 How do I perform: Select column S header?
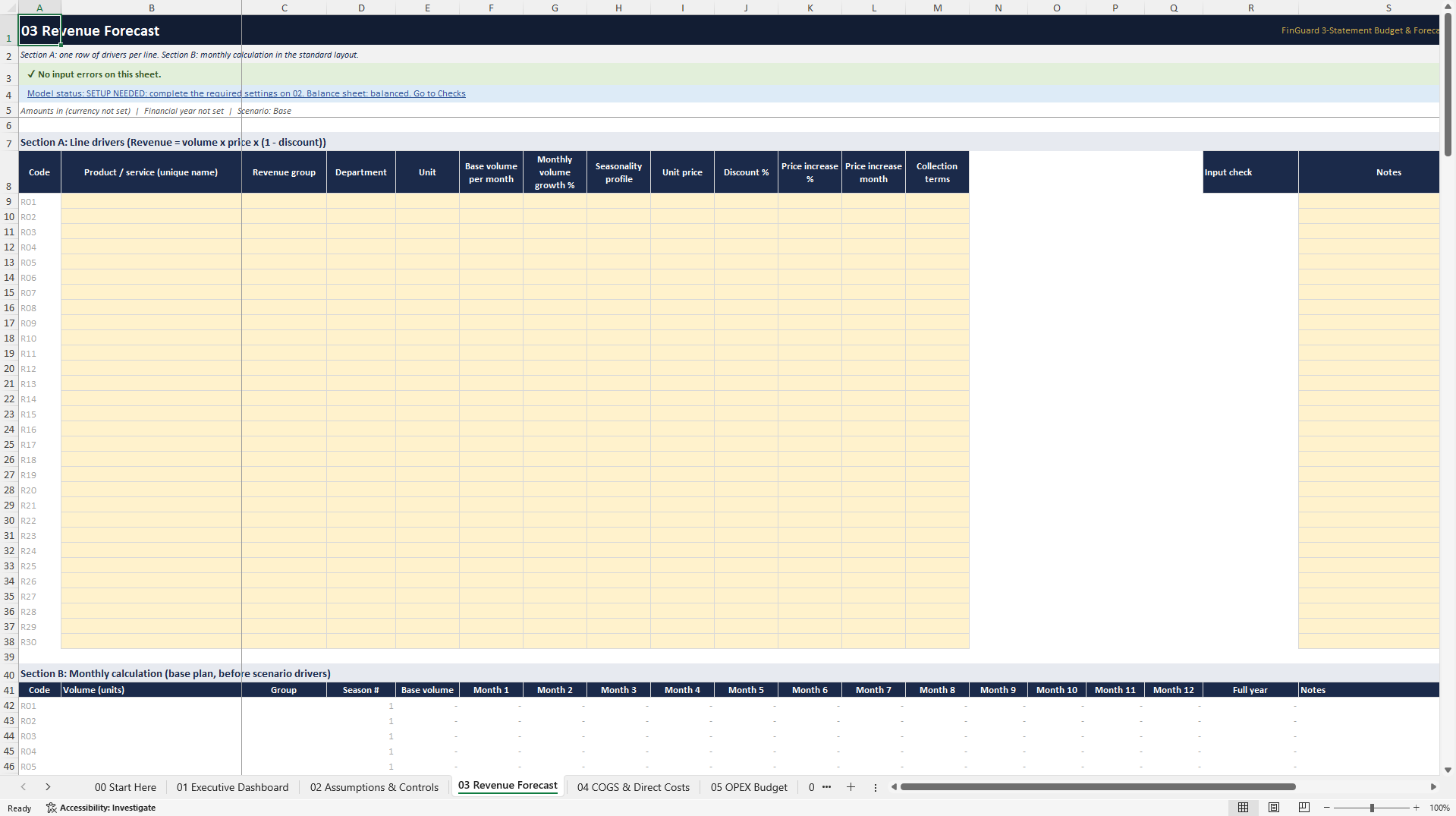click(x=1388, y=8)
